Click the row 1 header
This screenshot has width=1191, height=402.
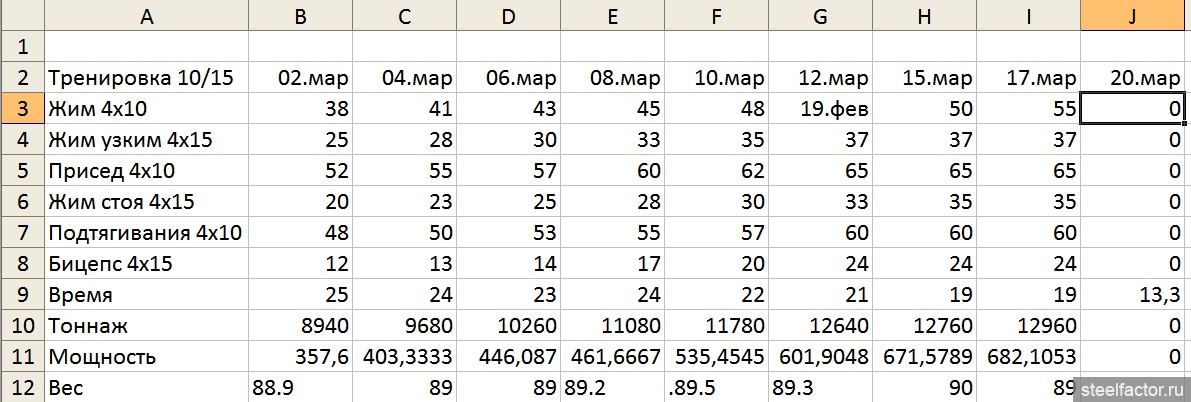(21, 46)
